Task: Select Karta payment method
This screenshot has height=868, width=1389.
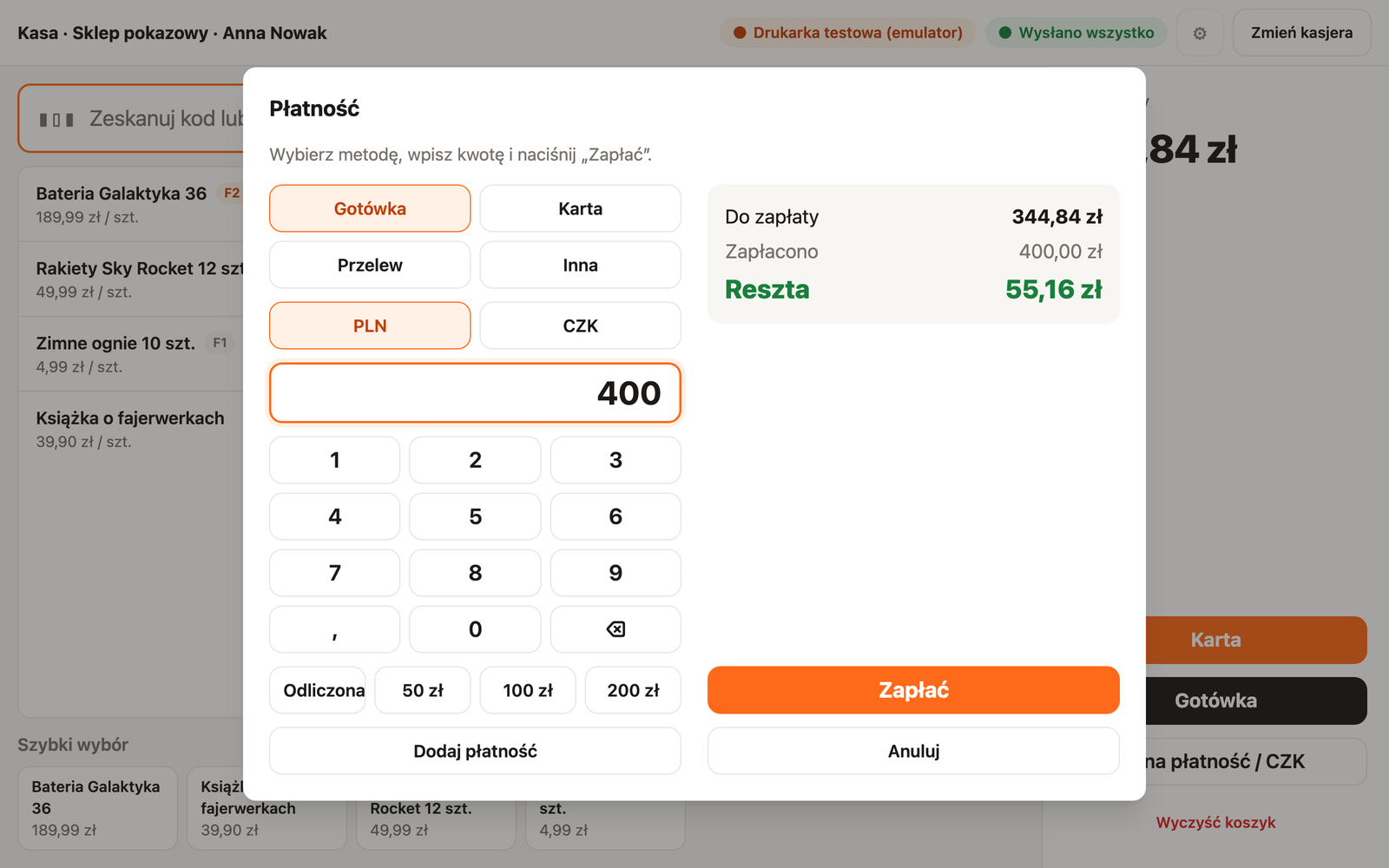Action: click(x=580, y=208)
